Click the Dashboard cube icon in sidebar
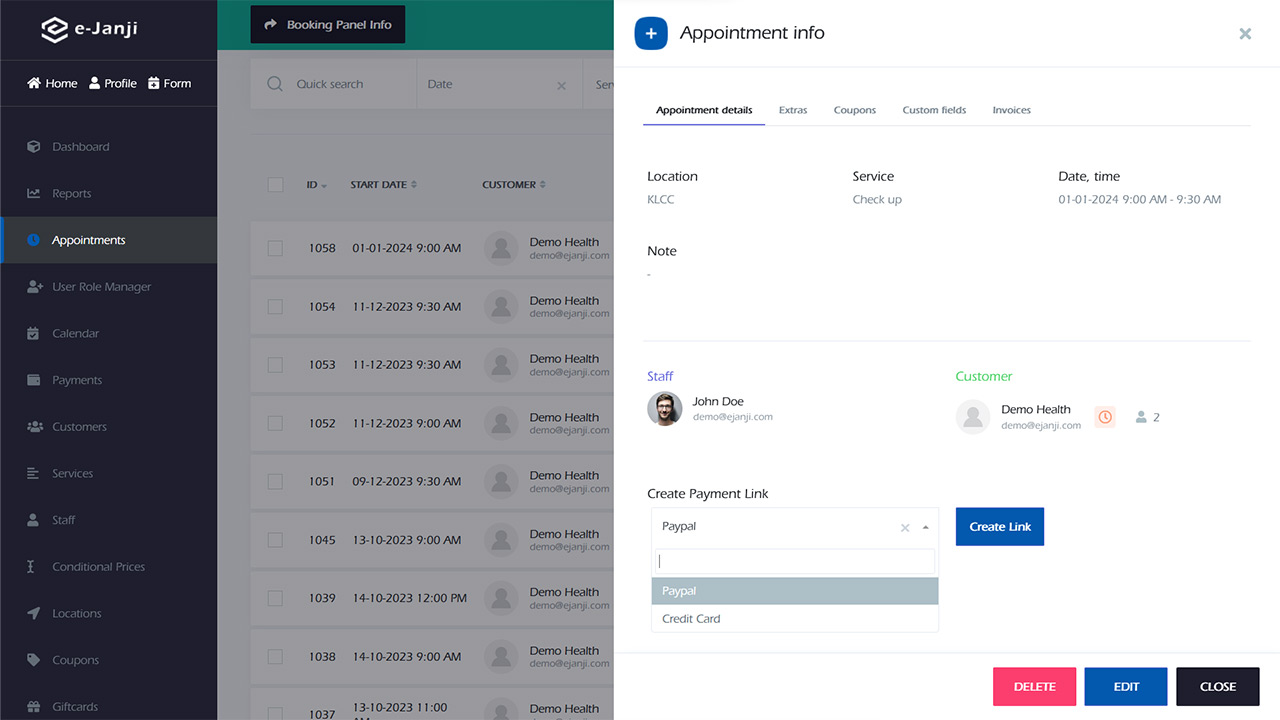 [x=34, y=147]
